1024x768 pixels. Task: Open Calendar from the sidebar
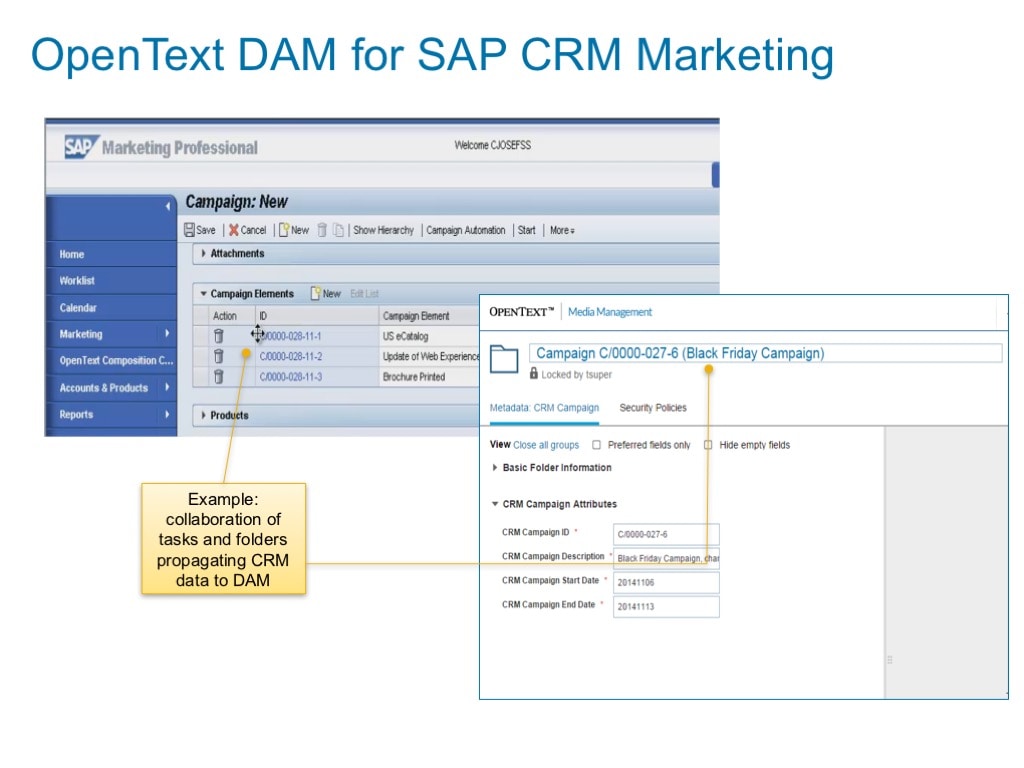click(78, 308)
